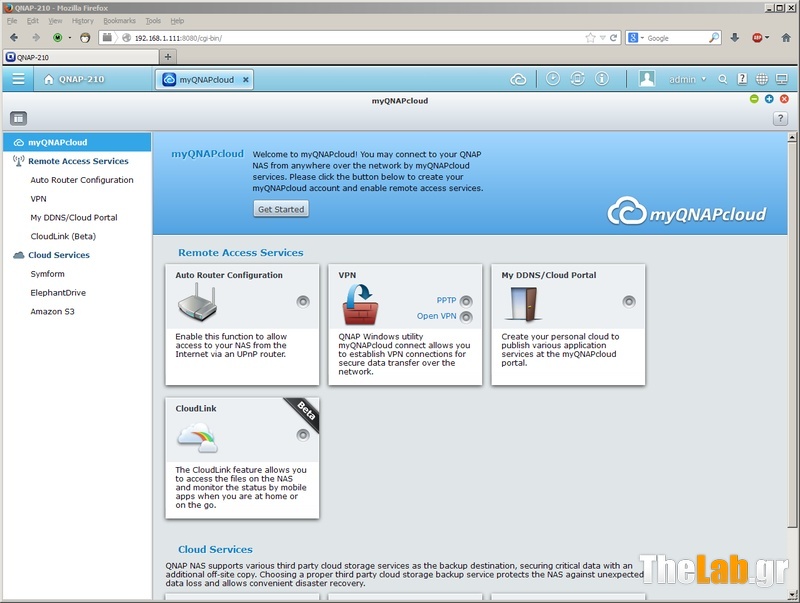This screenshot has height=603, width=800.
Task: Click the door icon in DDNS card
Action: coord(523,304)
